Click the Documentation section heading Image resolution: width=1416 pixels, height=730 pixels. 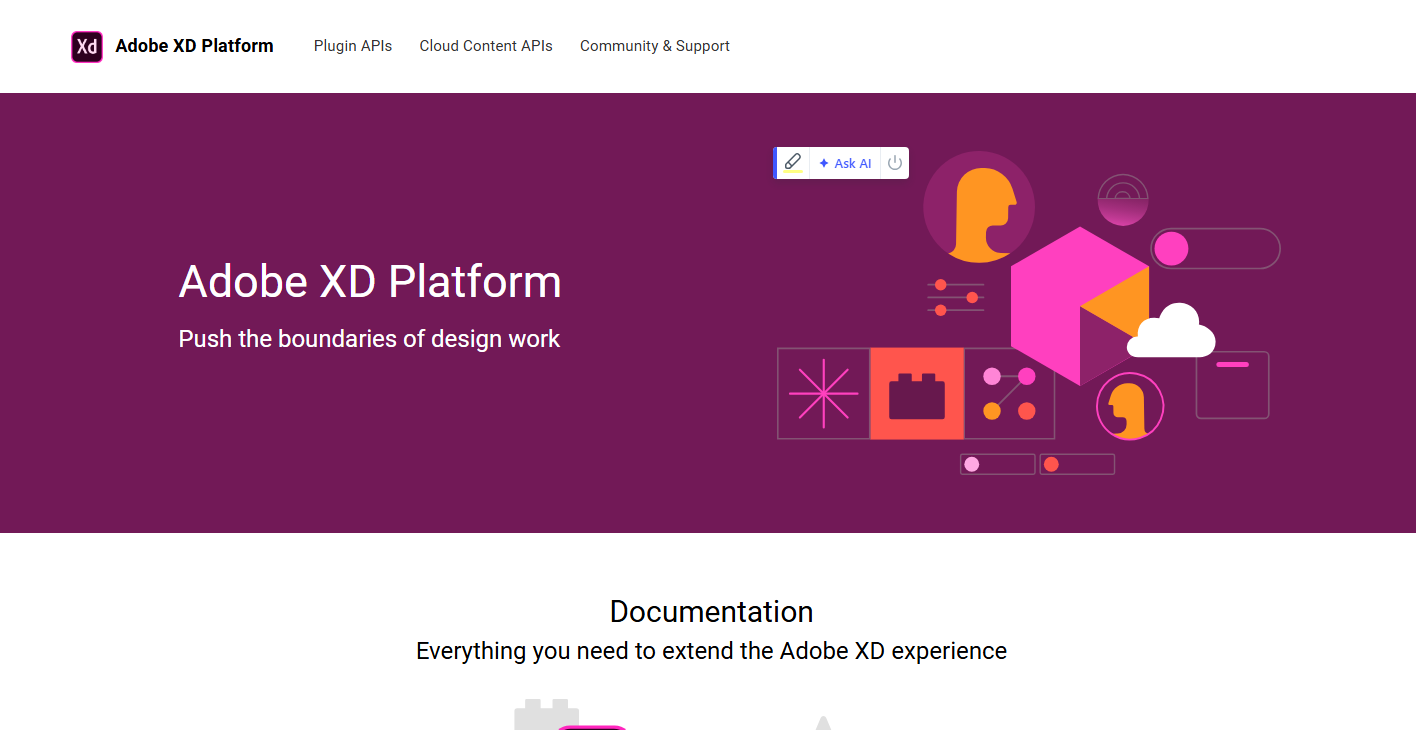[711, 611]
